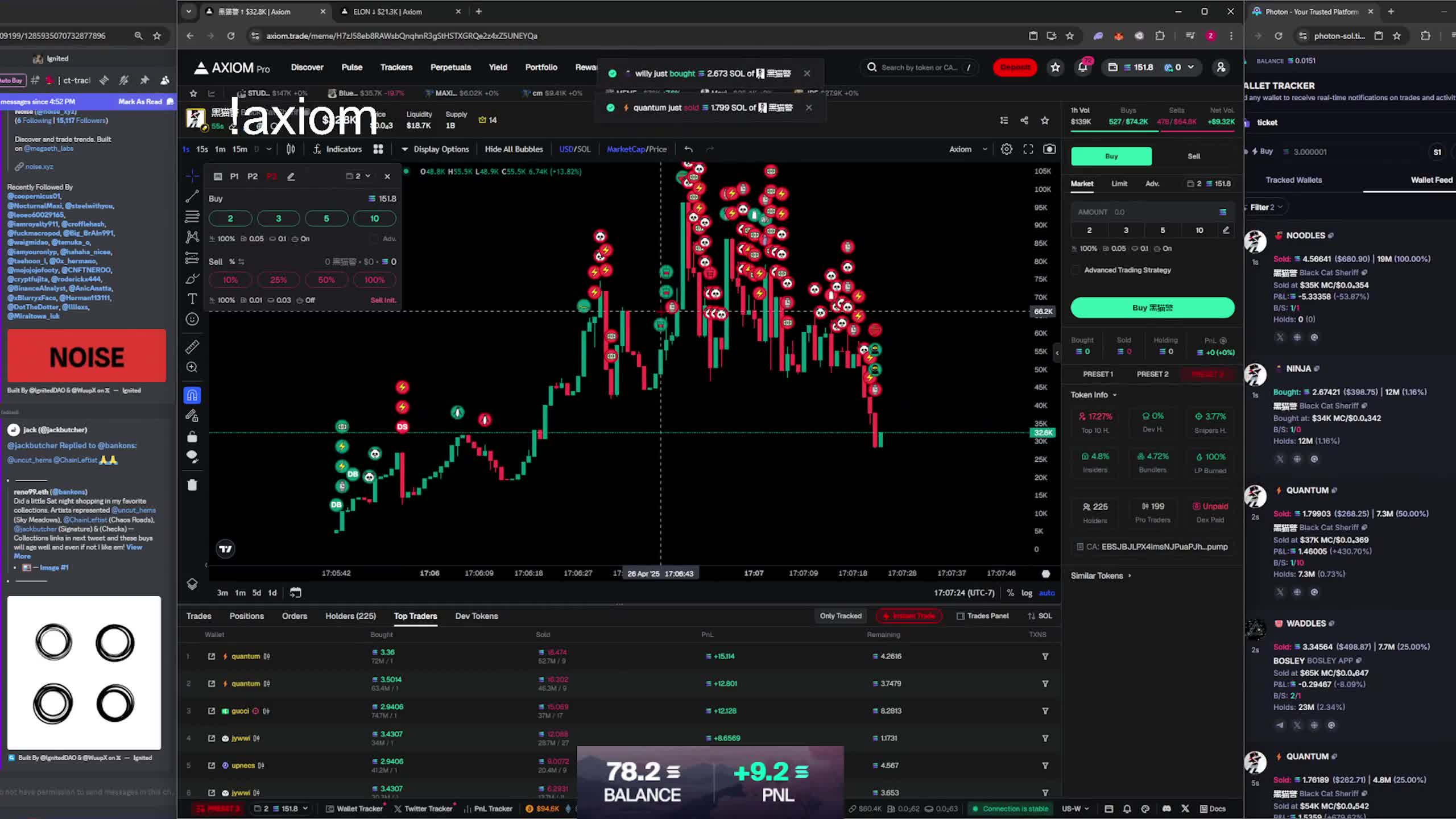Take a chart snapshot with camera icon

click(1049, 149)
